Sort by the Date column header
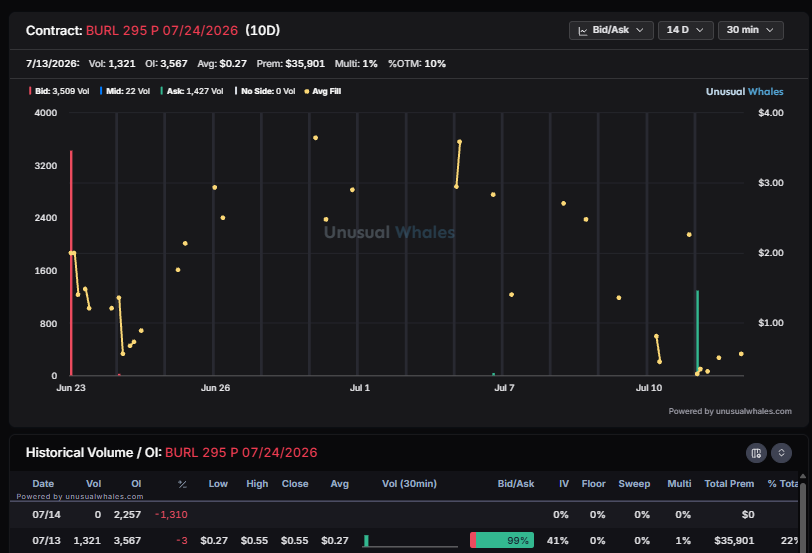The width and height of the screenshot is (812, 553). (43, 484)
